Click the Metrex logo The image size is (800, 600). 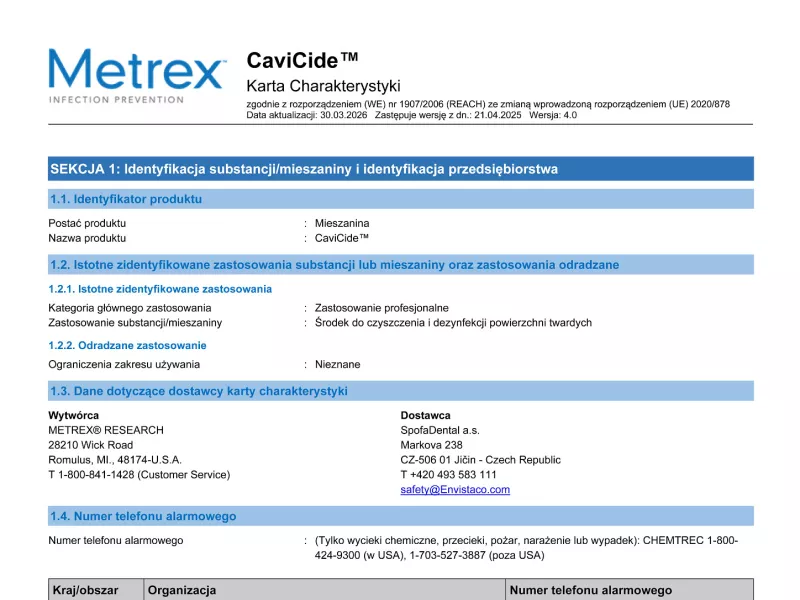[137, 76]
